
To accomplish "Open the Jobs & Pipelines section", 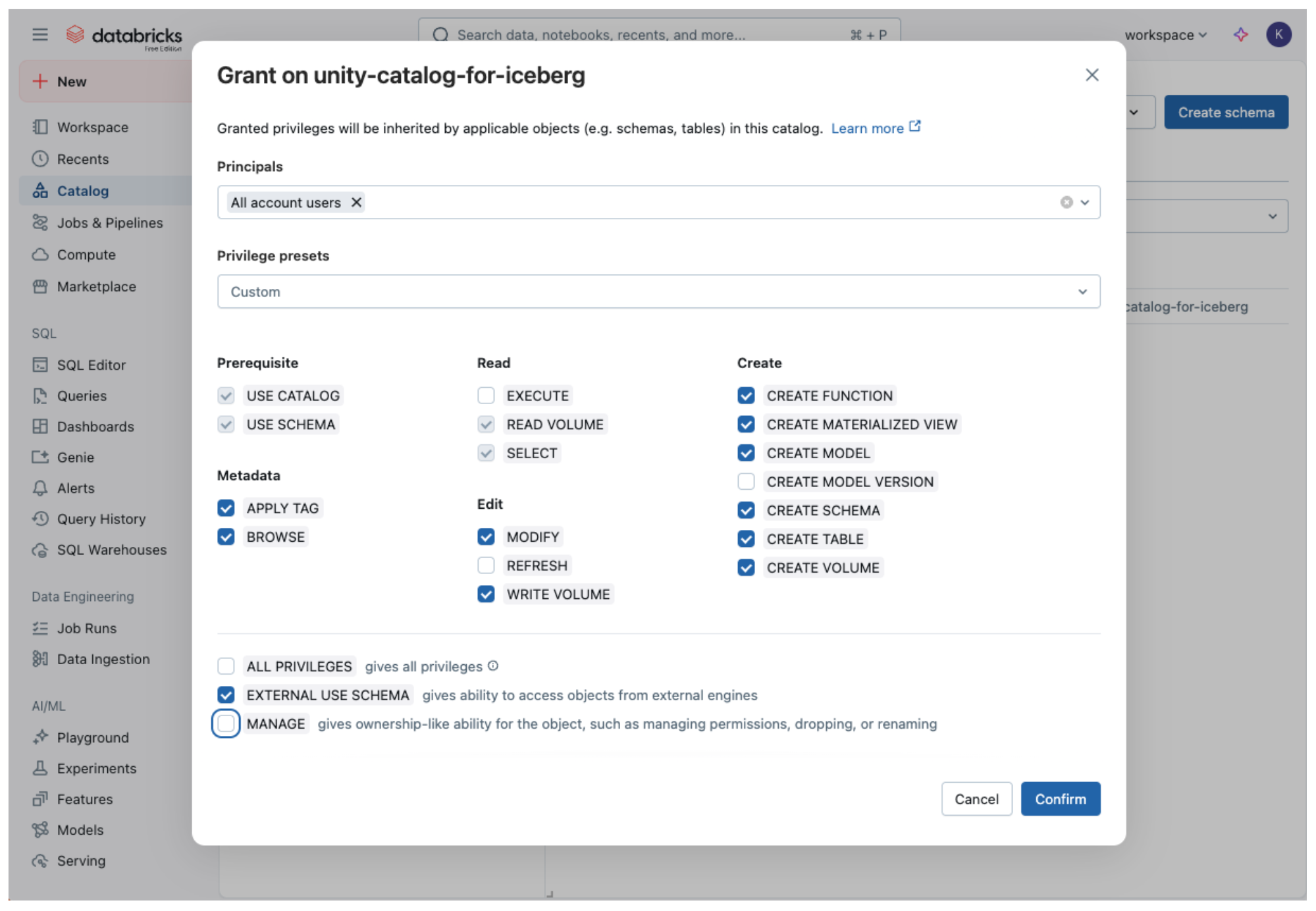I will [x=110, y=222].
